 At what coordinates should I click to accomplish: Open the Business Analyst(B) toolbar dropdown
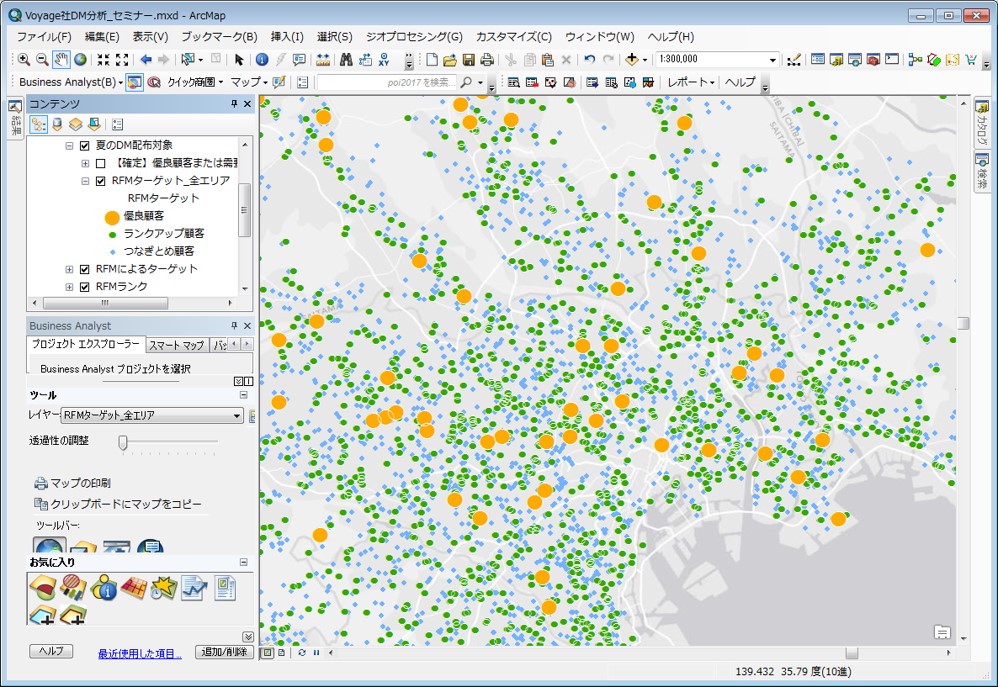tap(71, 82)
